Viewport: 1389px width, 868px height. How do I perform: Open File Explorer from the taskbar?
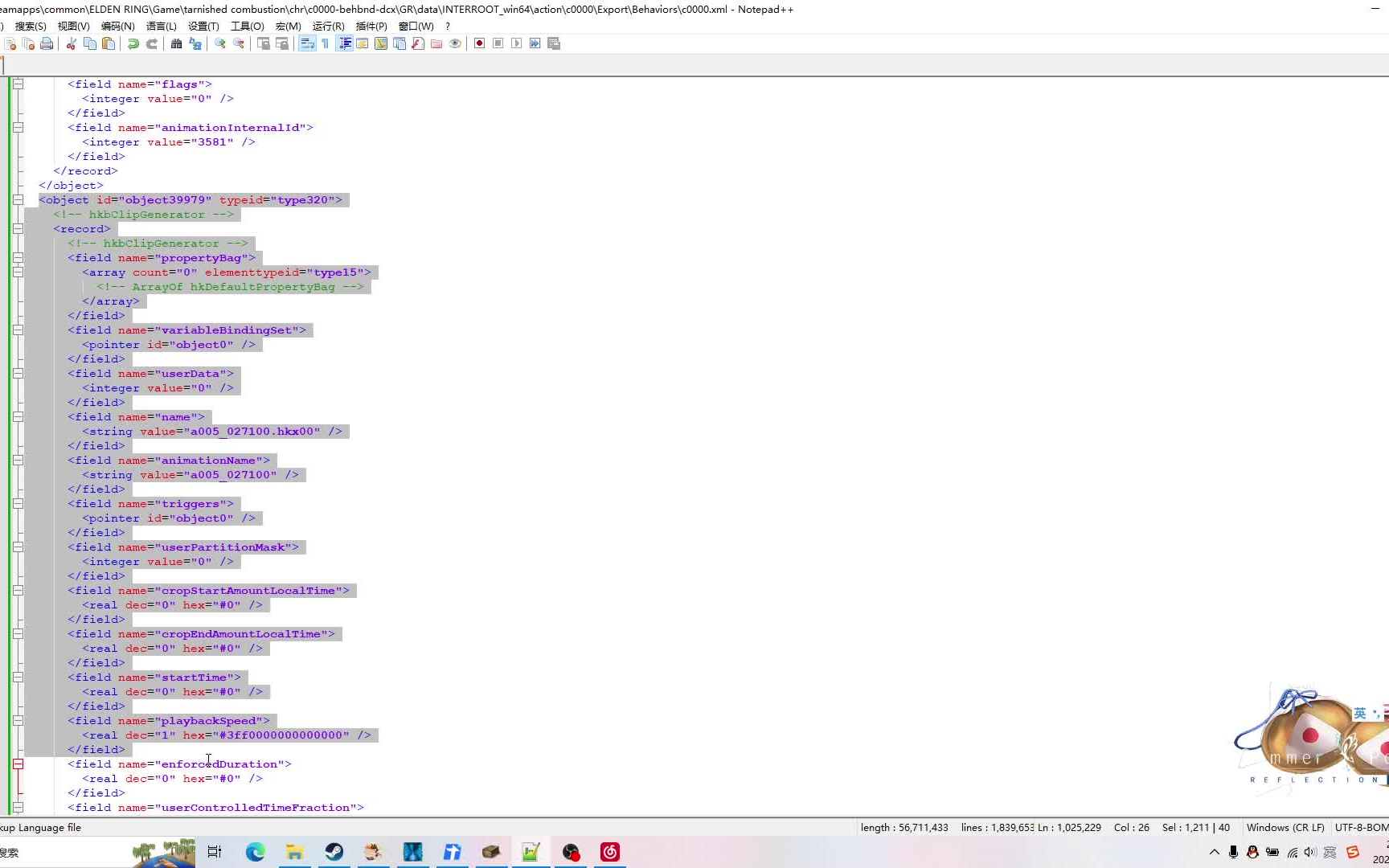click(x=295, y=852)
